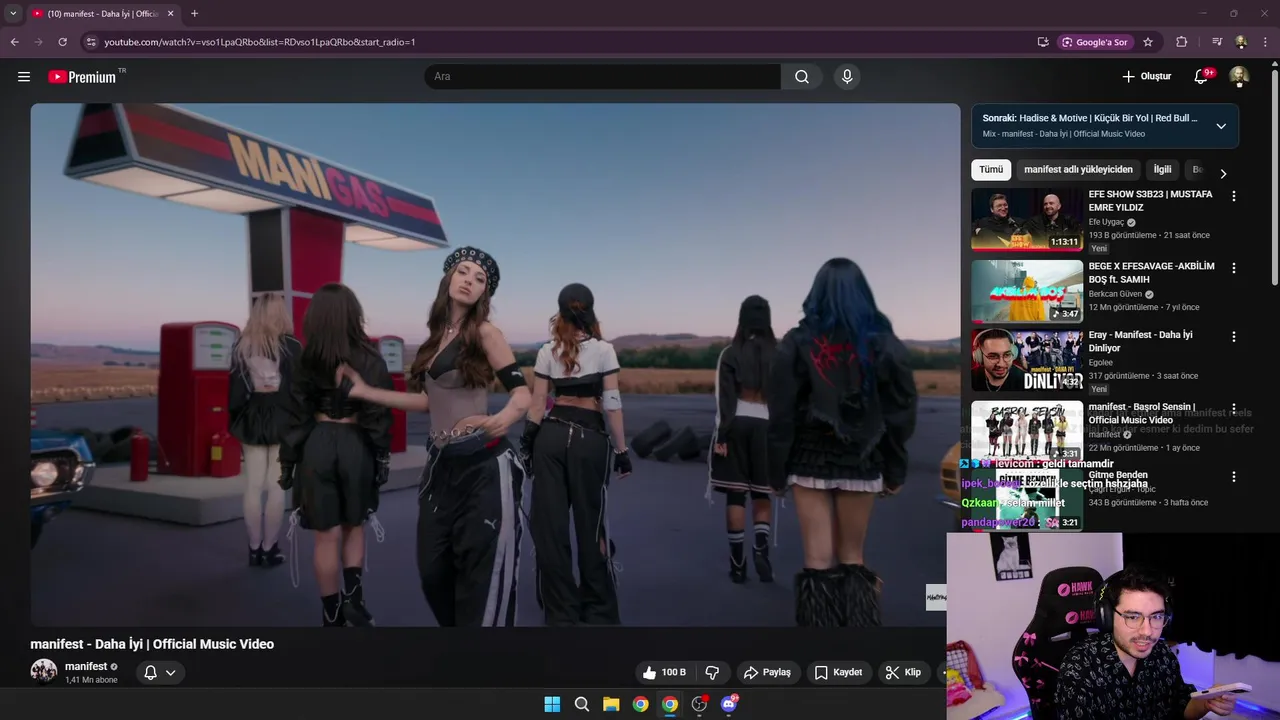Go to YouTube Premium home logo
Screen dimensions: 1280x720
[x=84, y=77]
